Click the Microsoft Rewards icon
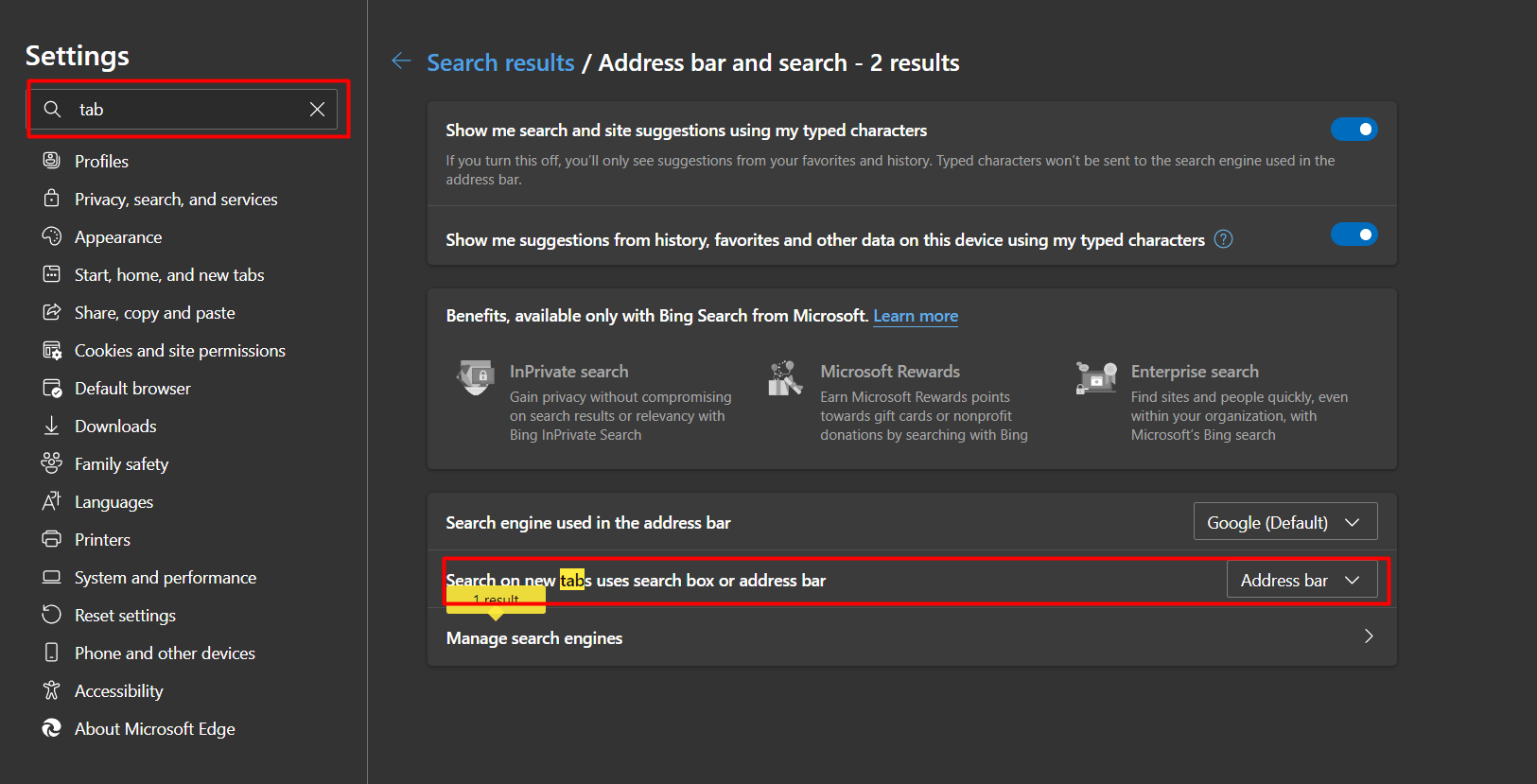 785,377
